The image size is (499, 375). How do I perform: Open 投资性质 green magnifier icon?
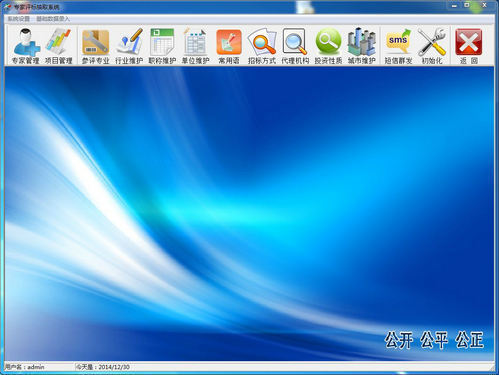(328, 46)
